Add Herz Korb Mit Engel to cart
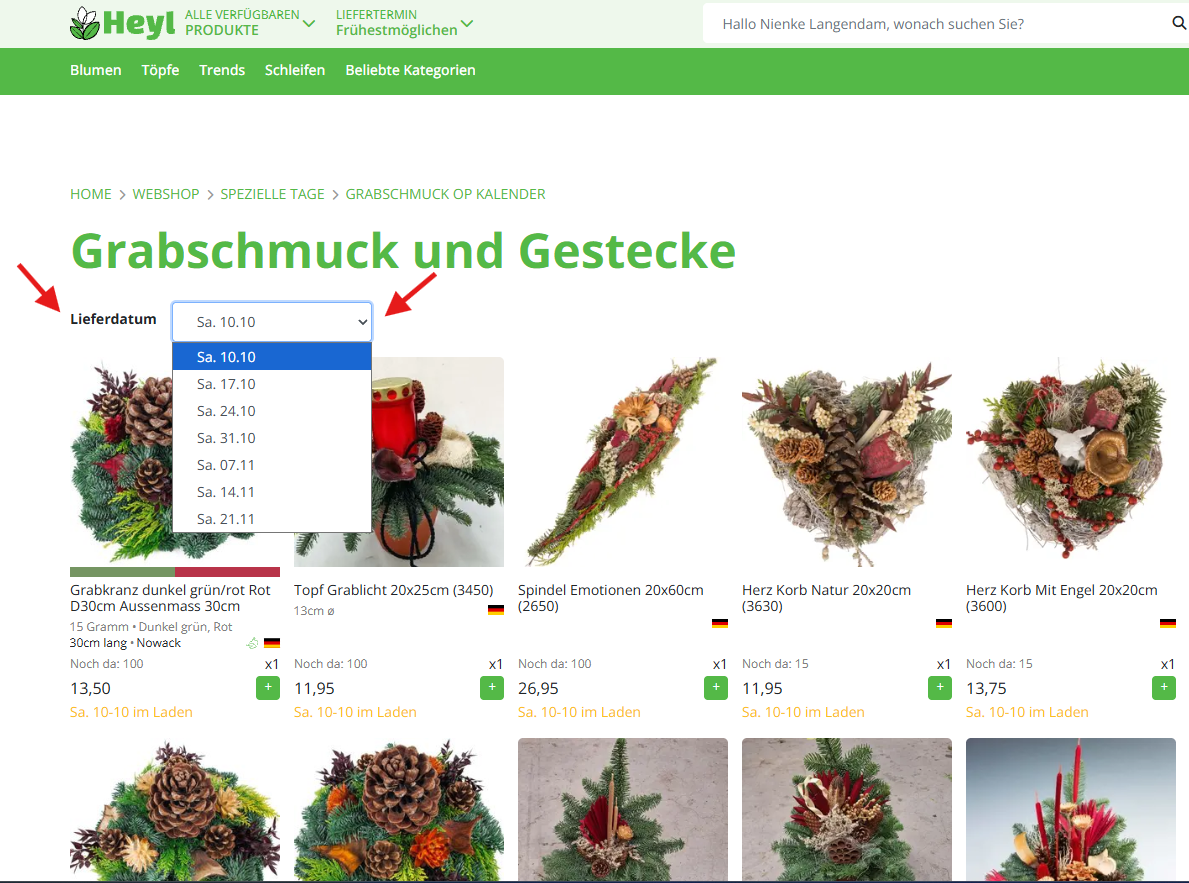 click(x=1164, y=688)
